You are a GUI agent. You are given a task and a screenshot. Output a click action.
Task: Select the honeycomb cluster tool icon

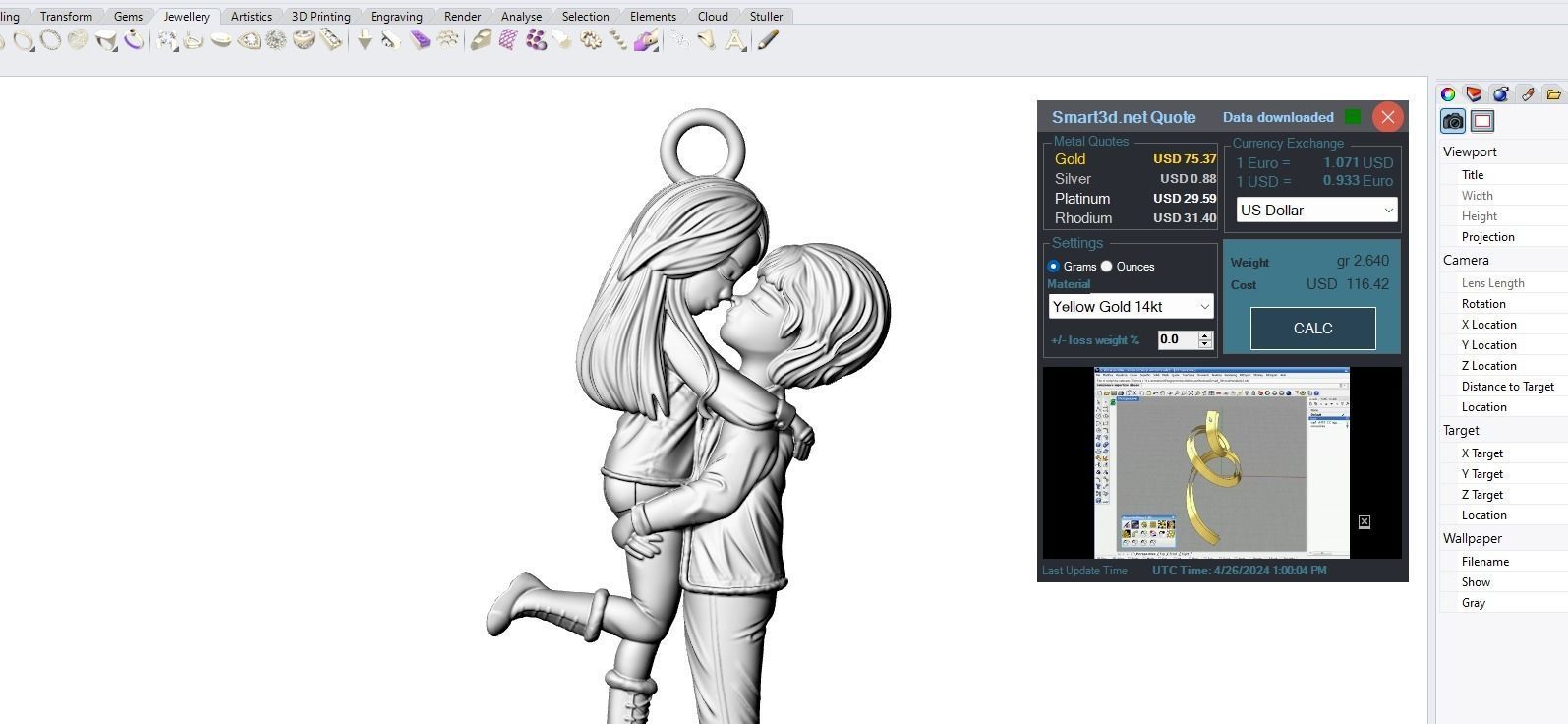tap(447, 40)
